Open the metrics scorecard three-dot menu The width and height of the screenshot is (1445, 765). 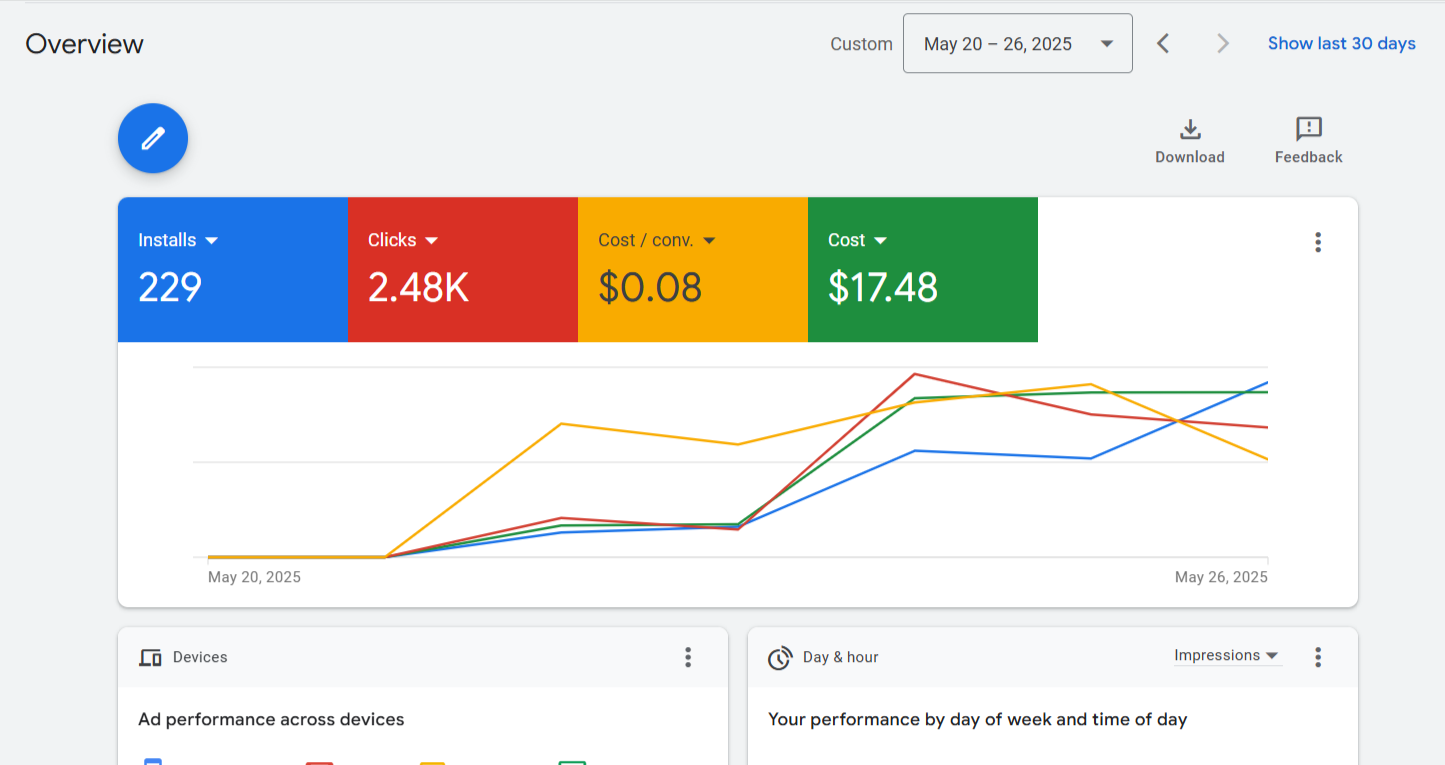tap(1318, 242)
